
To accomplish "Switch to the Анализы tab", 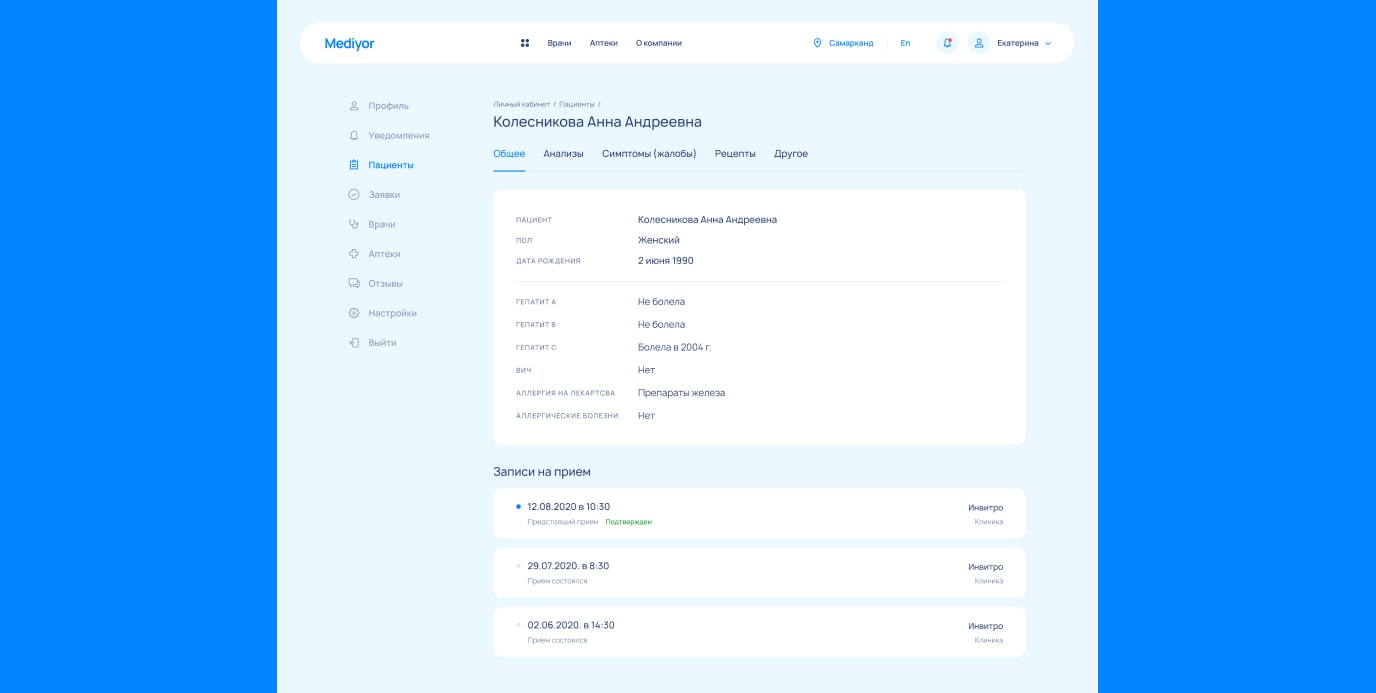I will point(563,154).
